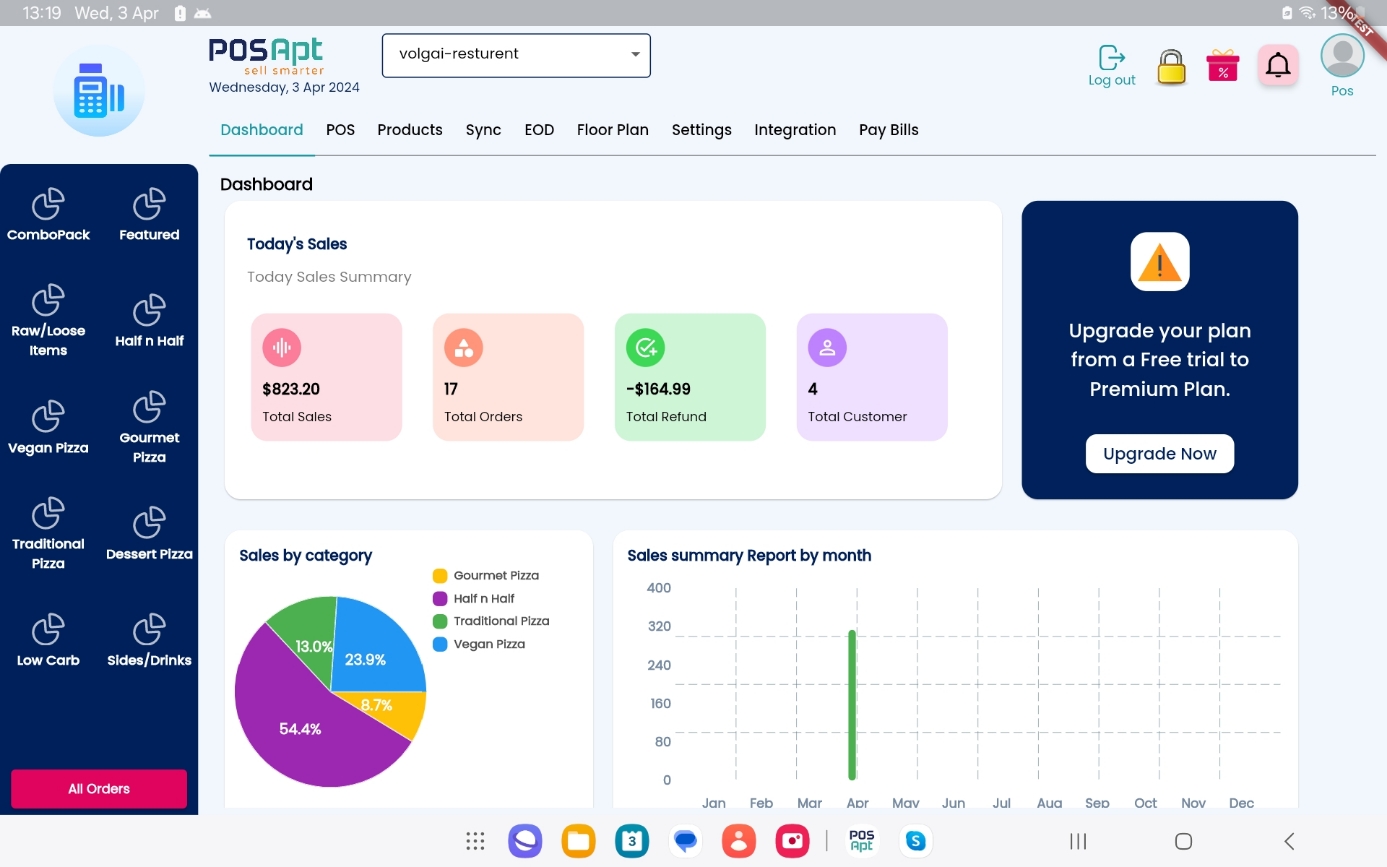Open the notification bell
The image size is (1387, 867).
click(x=1277, y=63)
